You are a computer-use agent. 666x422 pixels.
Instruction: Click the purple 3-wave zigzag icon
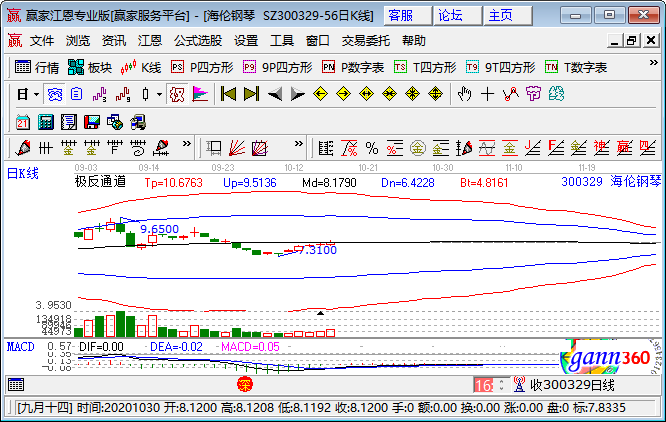pos(99,94)
